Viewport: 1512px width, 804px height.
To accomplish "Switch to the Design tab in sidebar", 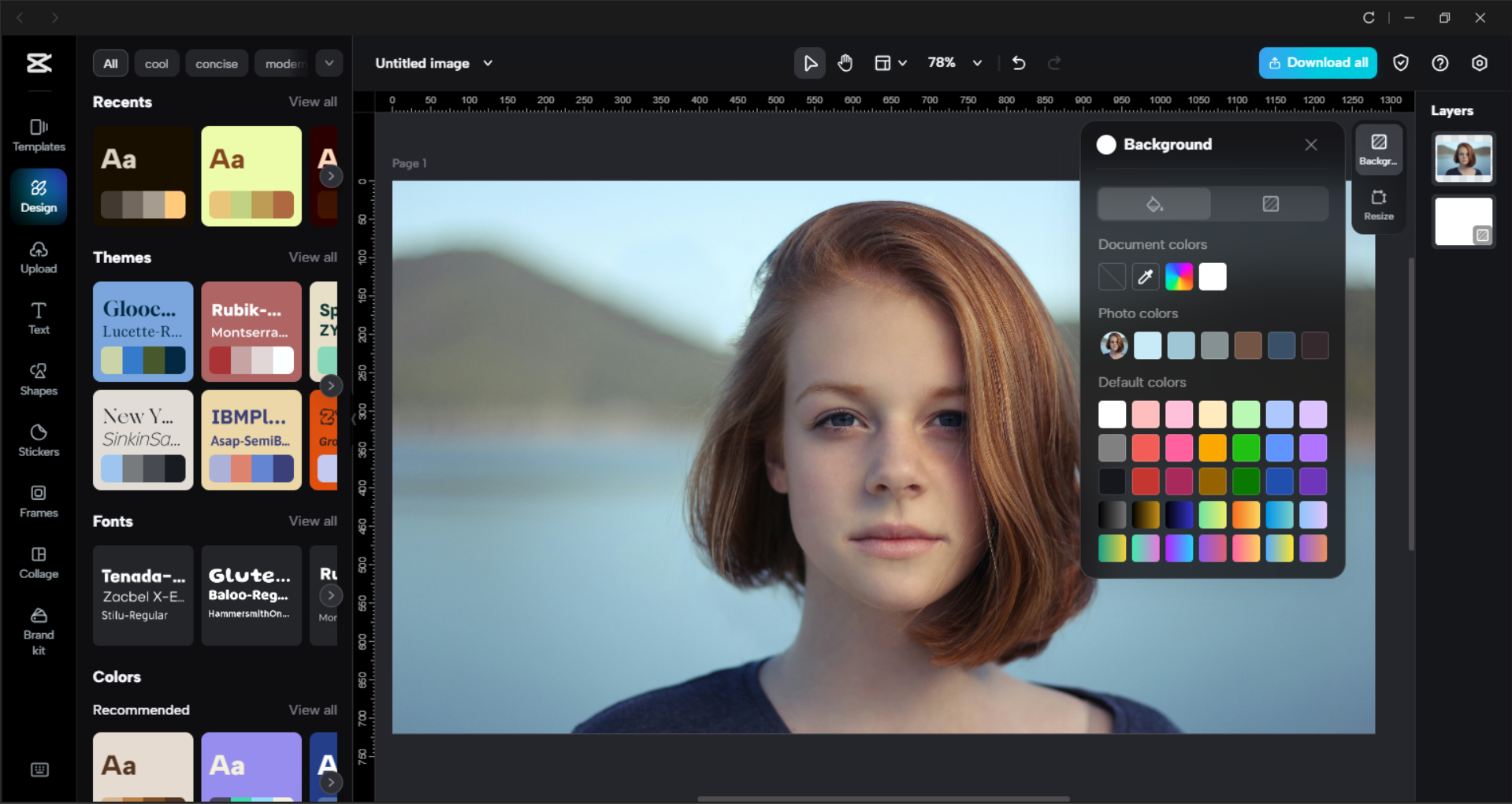I will (38, 195).
